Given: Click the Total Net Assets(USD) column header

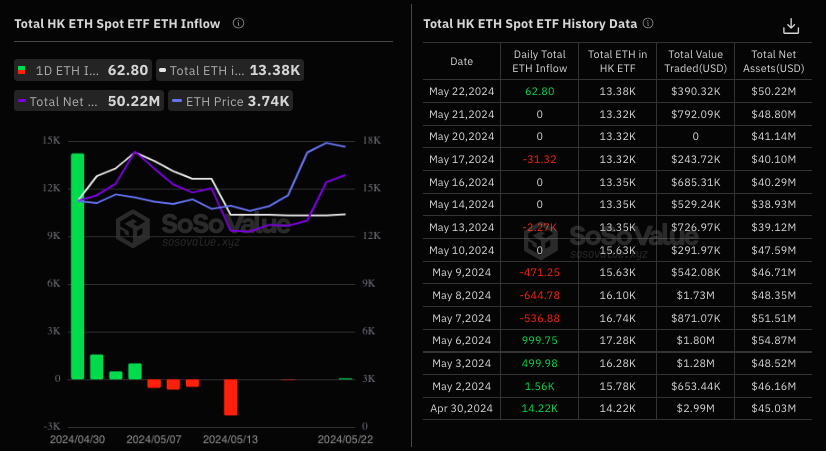Looking at the screenshot, I should point(777,61).
